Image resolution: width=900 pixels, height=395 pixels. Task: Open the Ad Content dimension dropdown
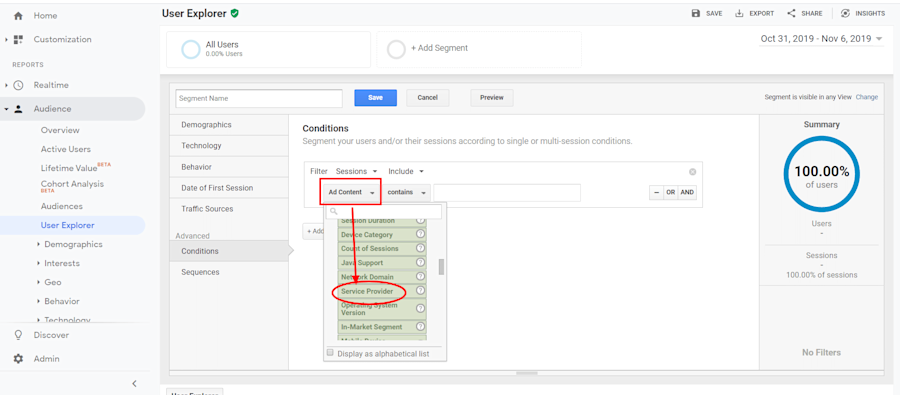pyautogui.click(x=351, y=192)
